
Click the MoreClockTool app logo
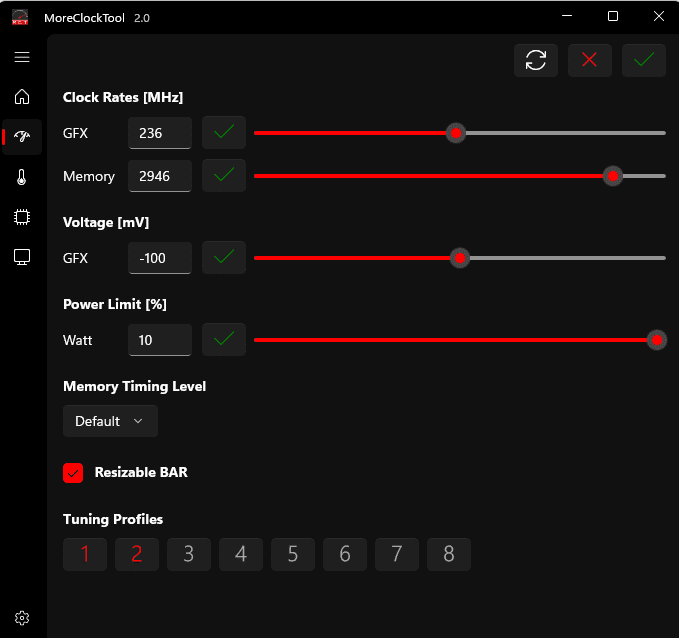tap(20, 17)
